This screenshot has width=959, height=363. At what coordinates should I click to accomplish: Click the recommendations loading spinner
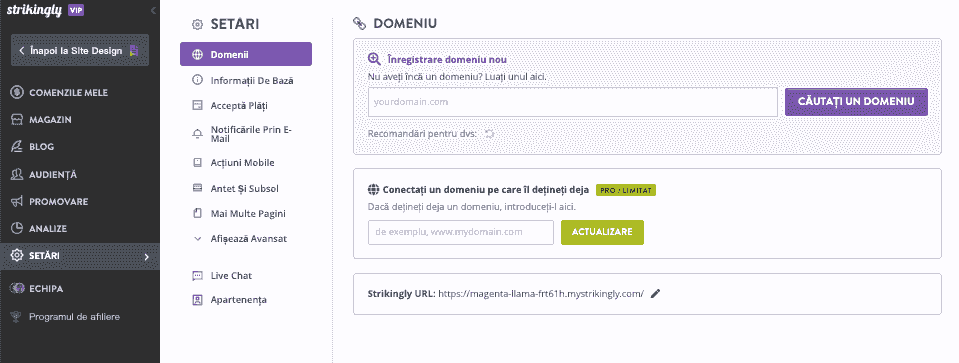[489, 134]
